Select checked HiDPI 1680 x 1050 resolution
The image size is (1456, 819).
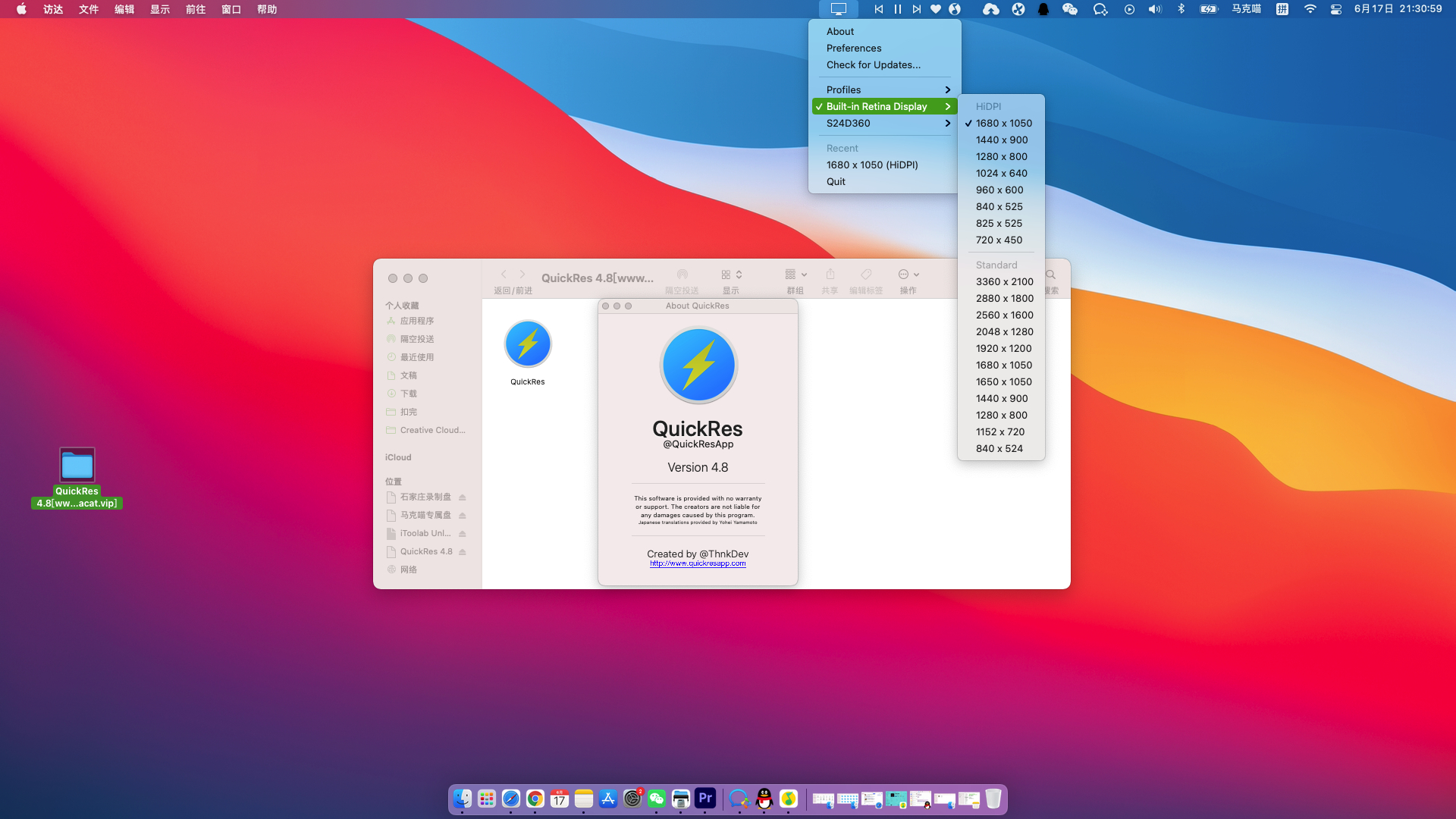[x=1001, y=123]
